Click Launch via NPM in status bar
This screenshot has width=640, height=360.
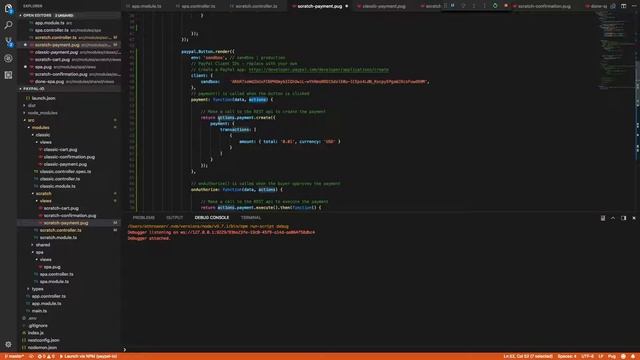(x=89, y=356)
